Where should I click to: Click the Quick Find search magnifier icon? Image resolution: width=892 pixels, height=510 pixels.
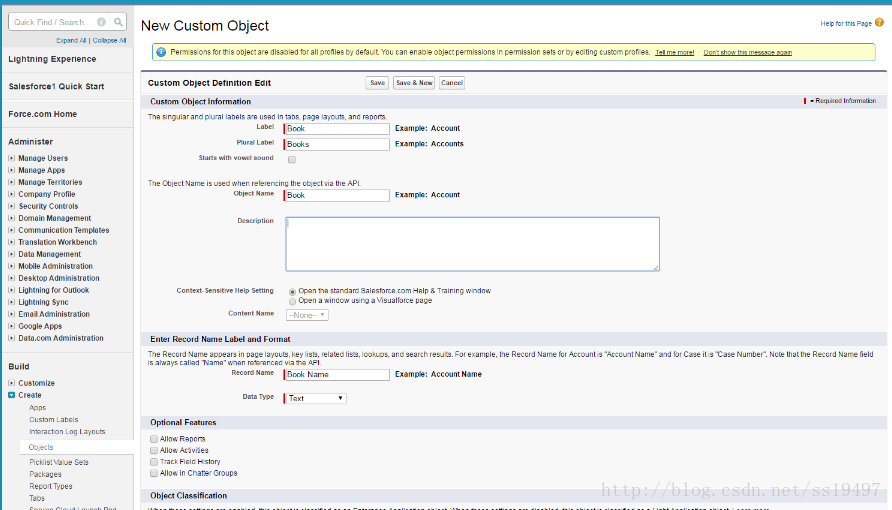118,22
